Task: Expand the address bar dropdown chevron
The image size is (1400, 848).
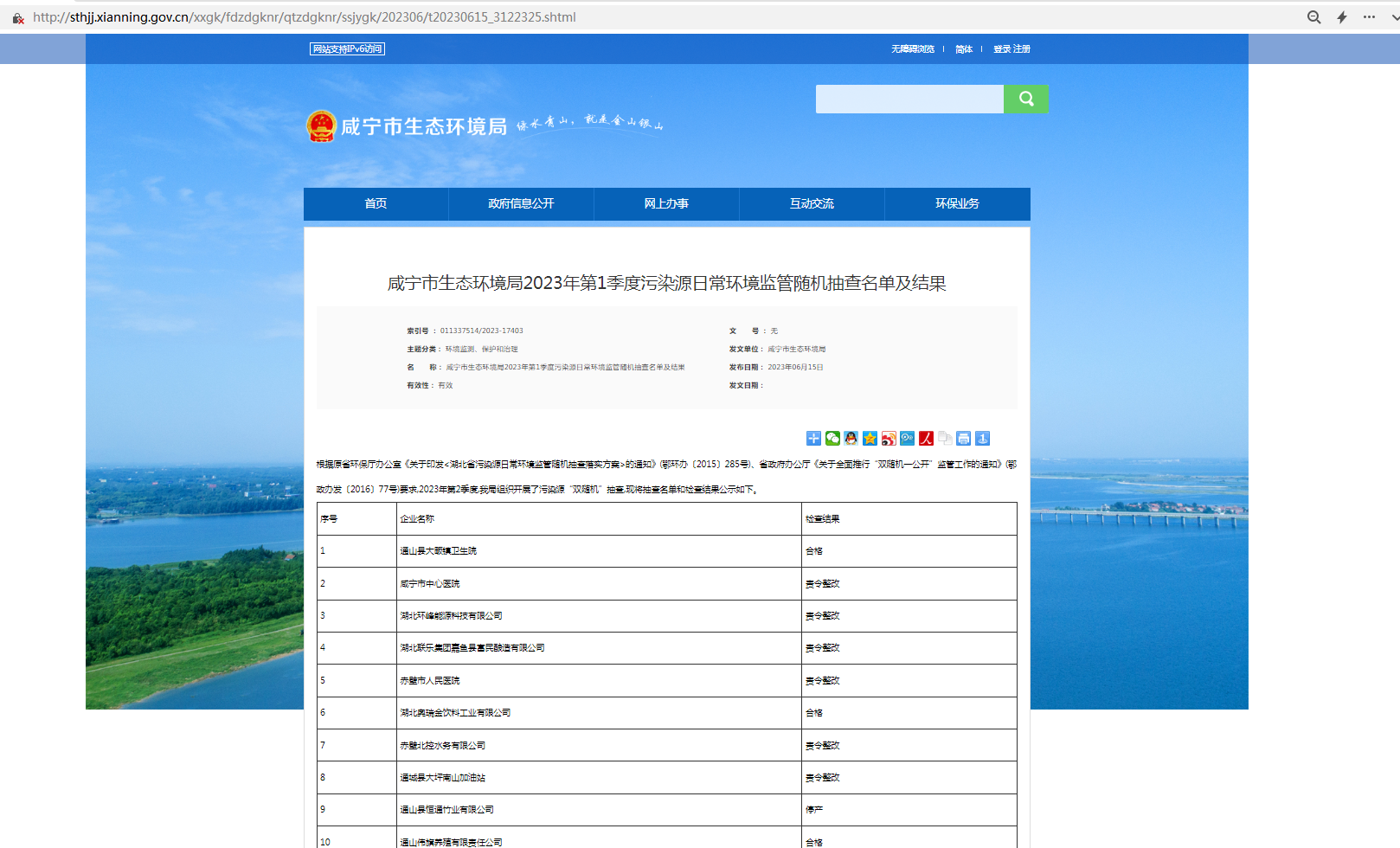Action: pos(1394,17)
